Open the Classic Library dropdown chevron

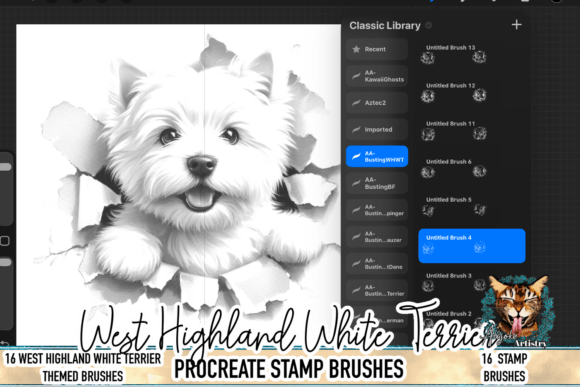(x=429, y=25)
